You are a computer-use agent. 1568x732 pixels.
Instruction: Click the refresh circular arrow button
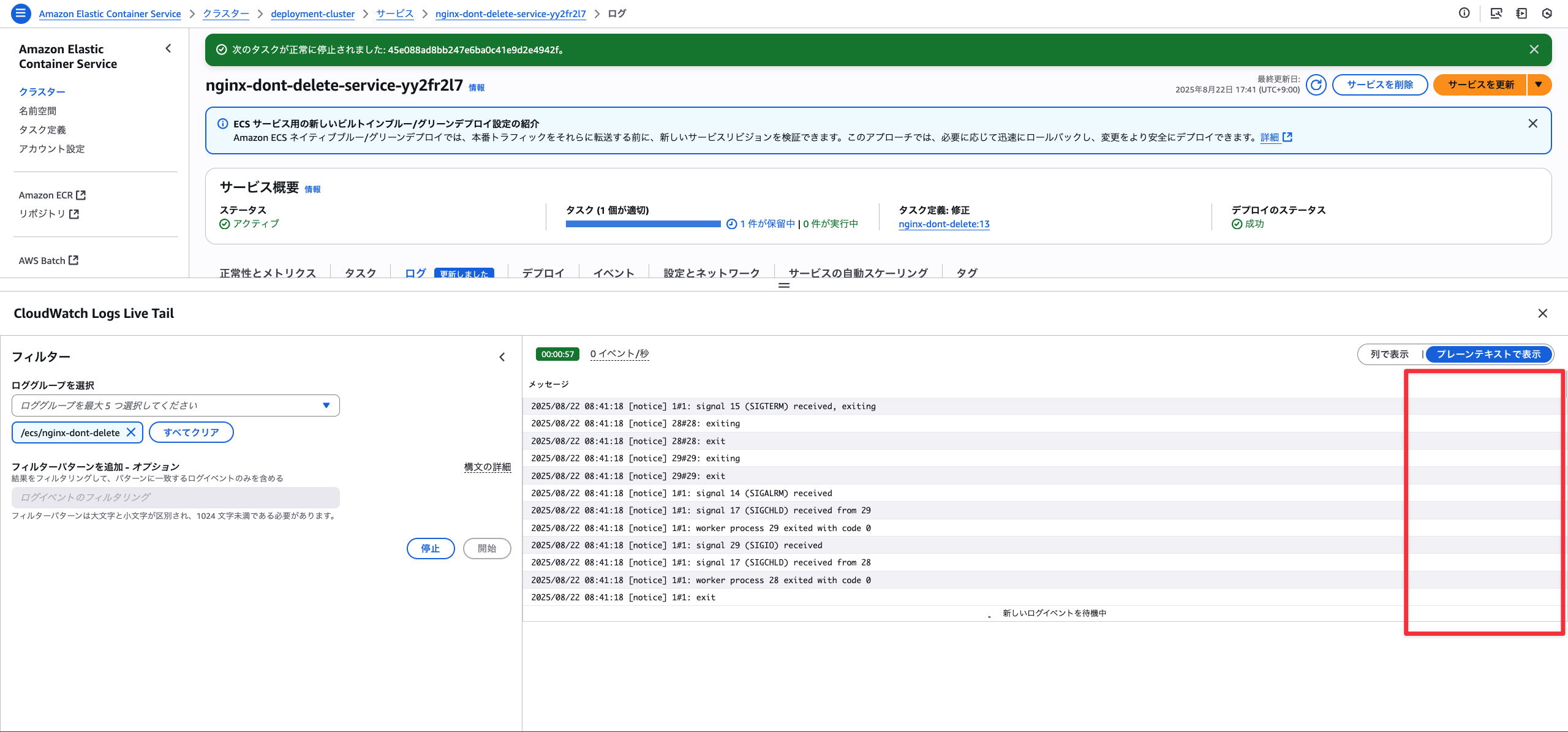pos(1316,85)
